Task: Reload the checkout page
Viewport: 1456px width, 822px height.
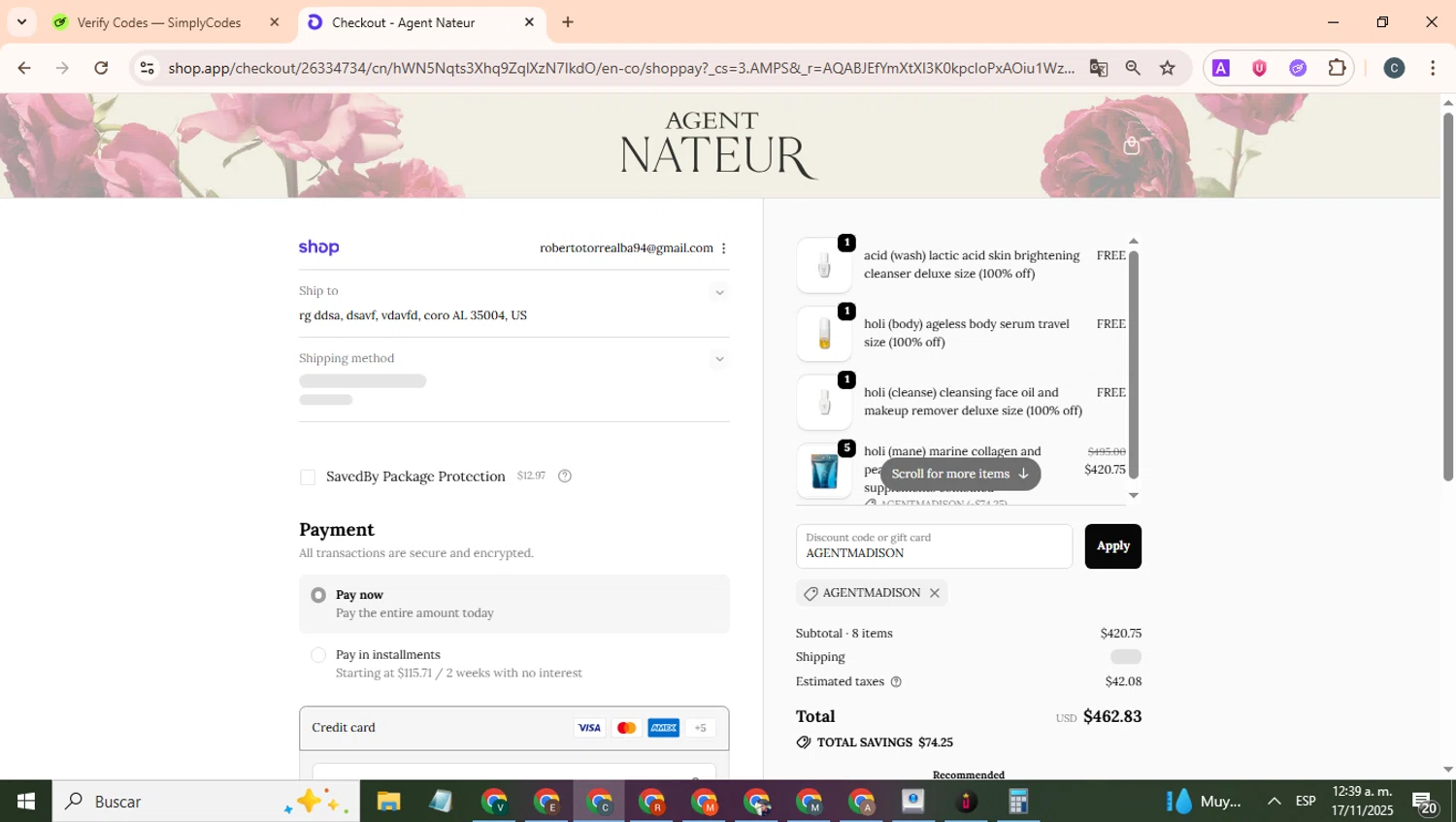Action: 101,68
